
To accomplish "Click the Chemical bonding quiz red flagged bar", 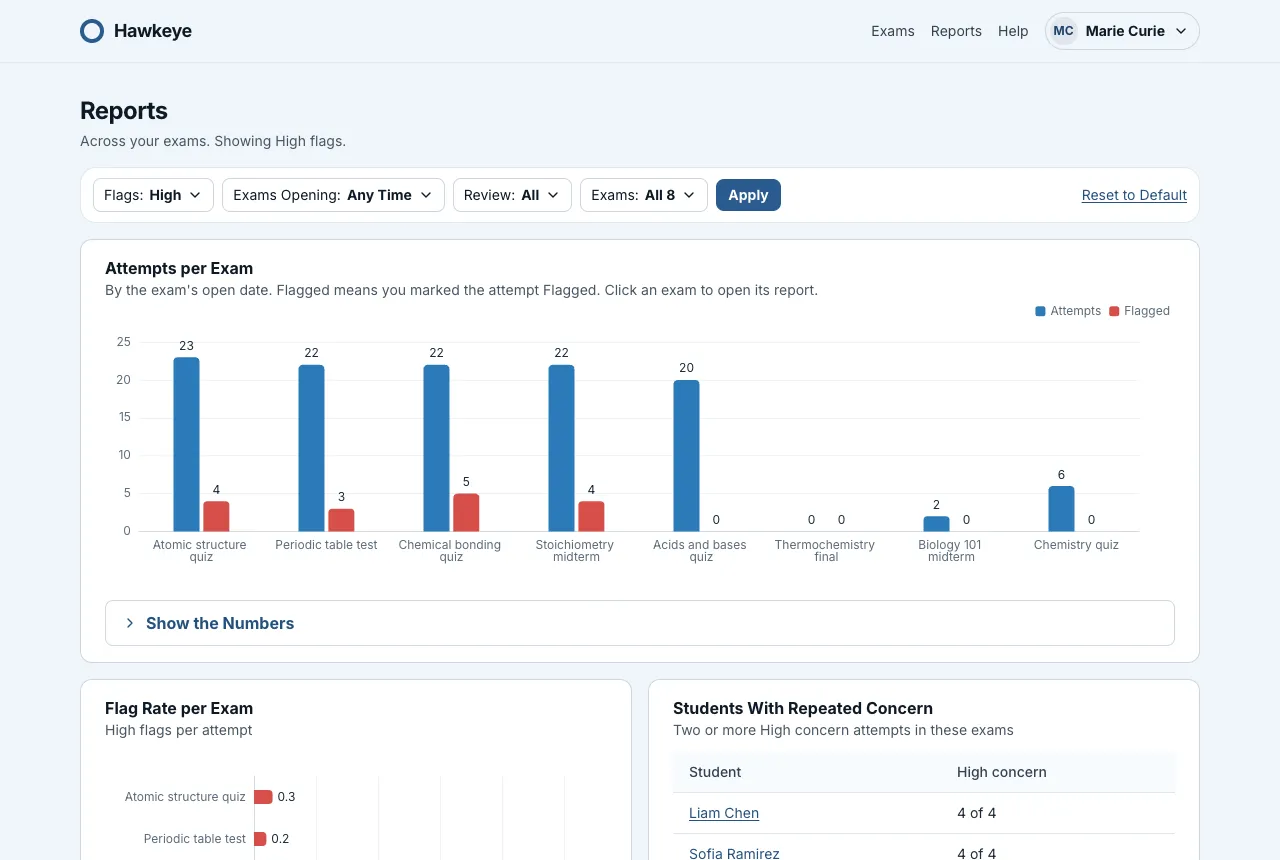I will 466,512.
